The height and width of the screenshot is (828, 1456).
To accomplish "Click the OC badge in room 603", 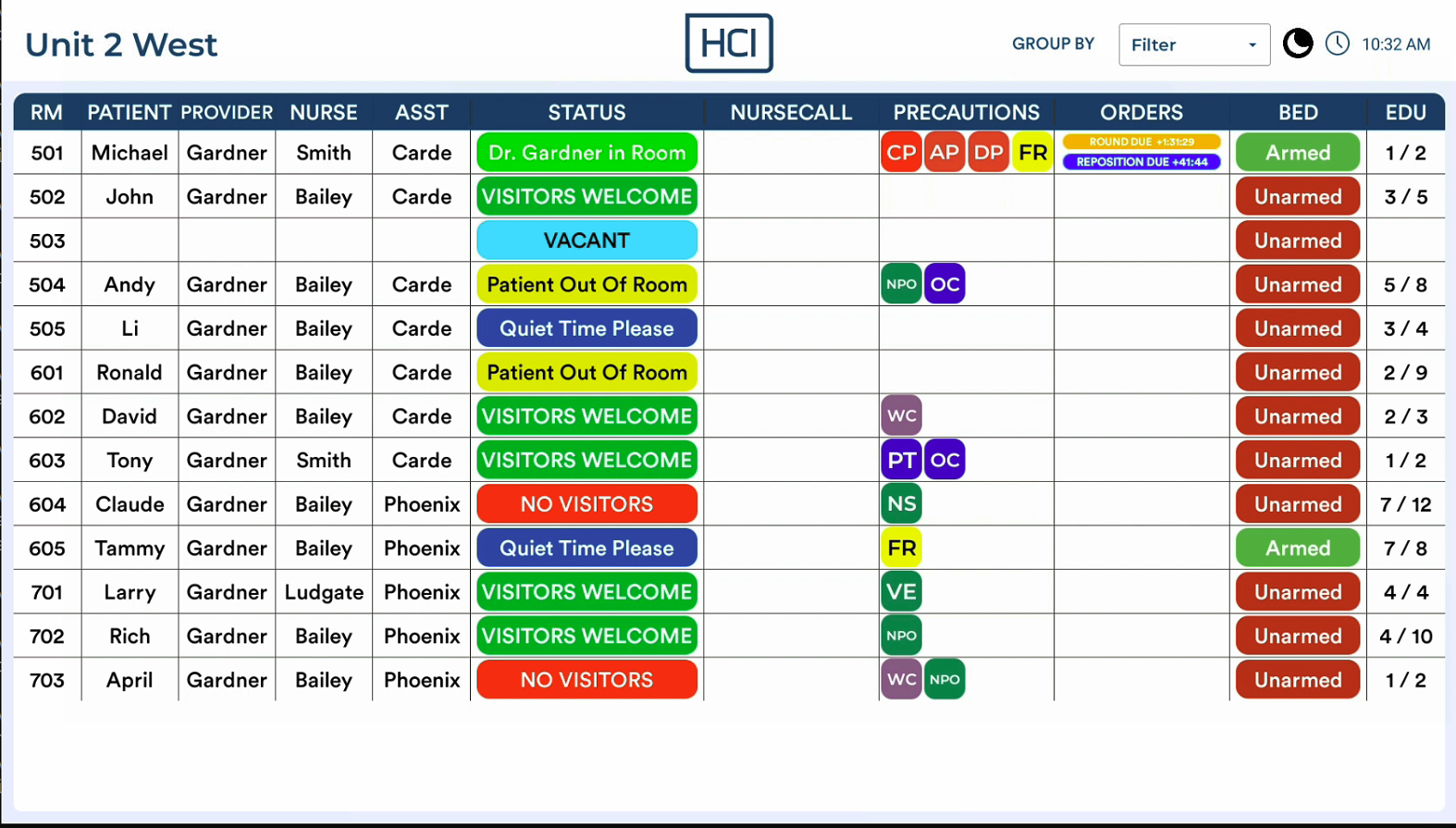I will pos(944,460).
